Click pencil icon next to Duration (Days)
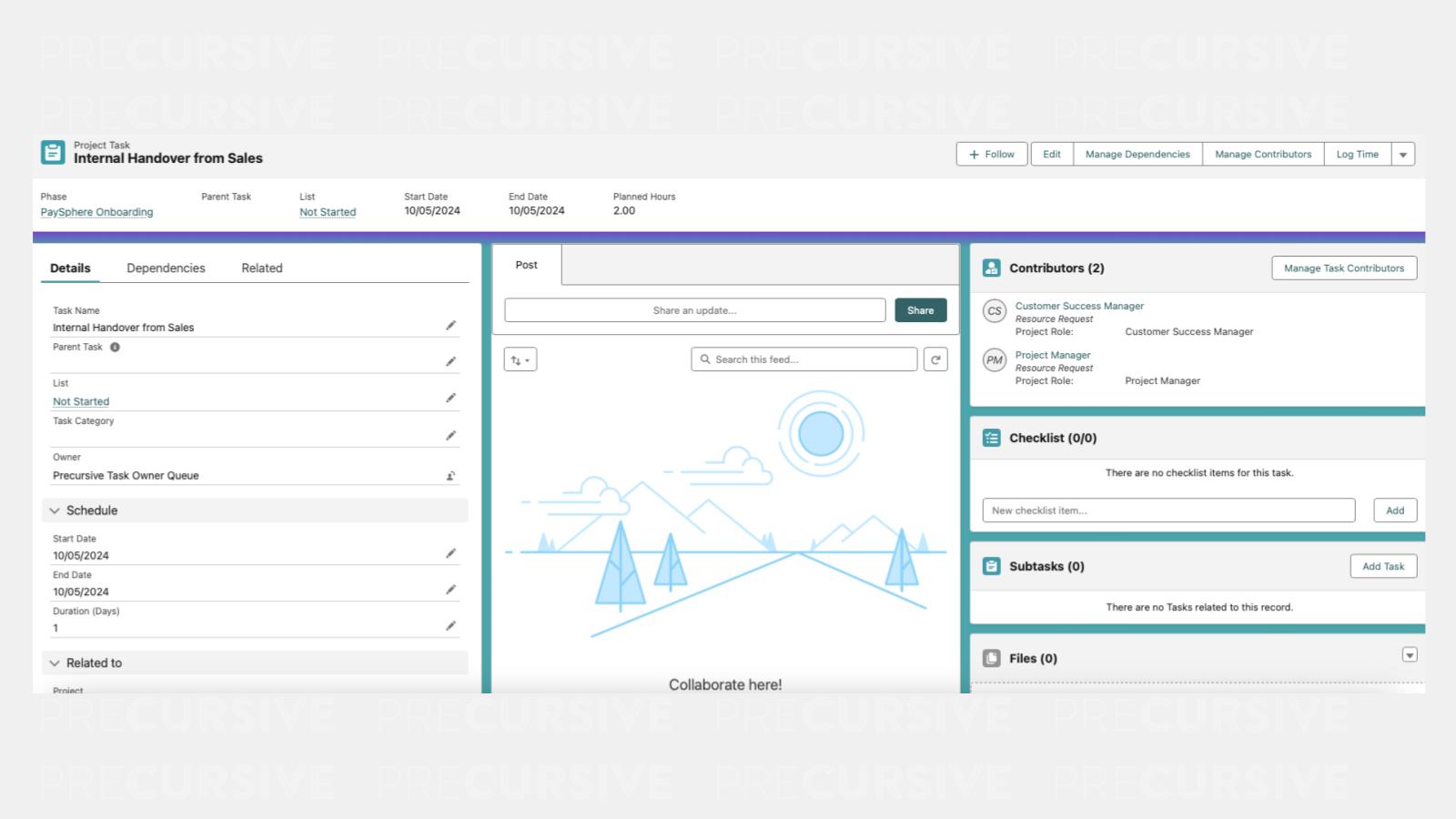 click(x=450, y=626)
